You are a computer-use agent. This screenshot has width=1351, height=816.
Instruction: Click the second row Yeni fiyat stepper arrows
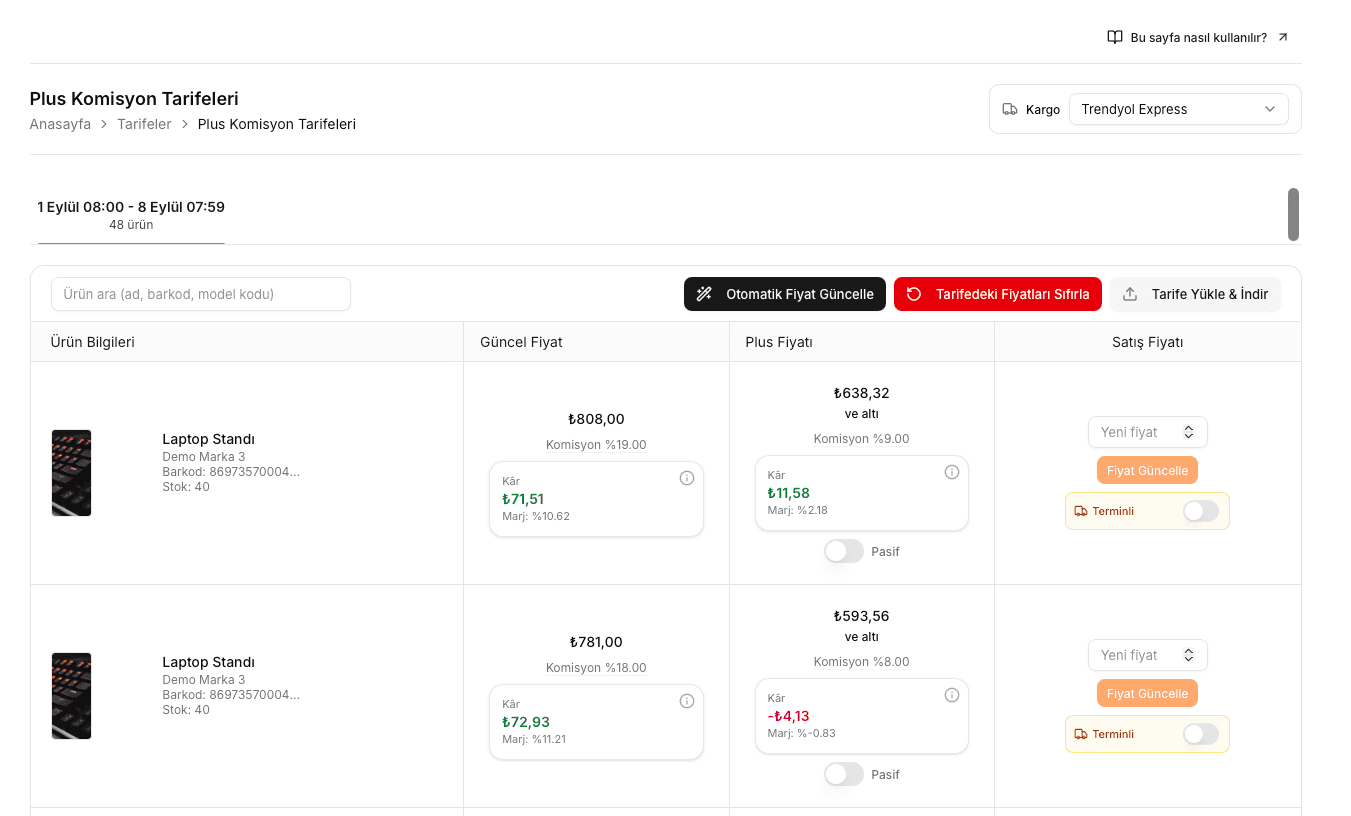tap(1189, 655)
